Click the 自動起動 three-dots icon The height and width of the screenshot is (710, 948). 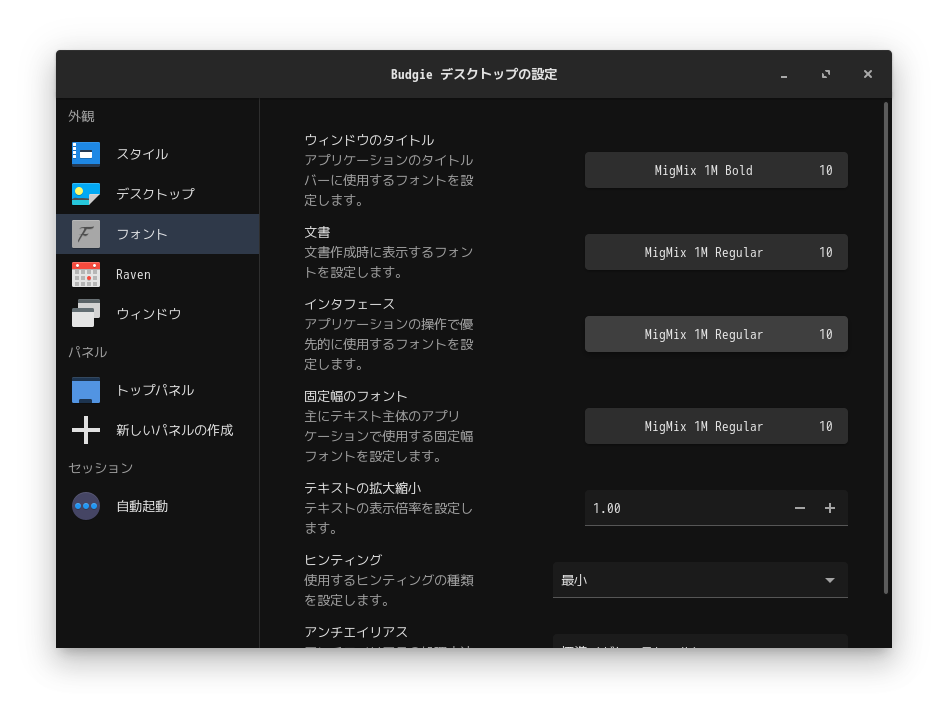86,506
